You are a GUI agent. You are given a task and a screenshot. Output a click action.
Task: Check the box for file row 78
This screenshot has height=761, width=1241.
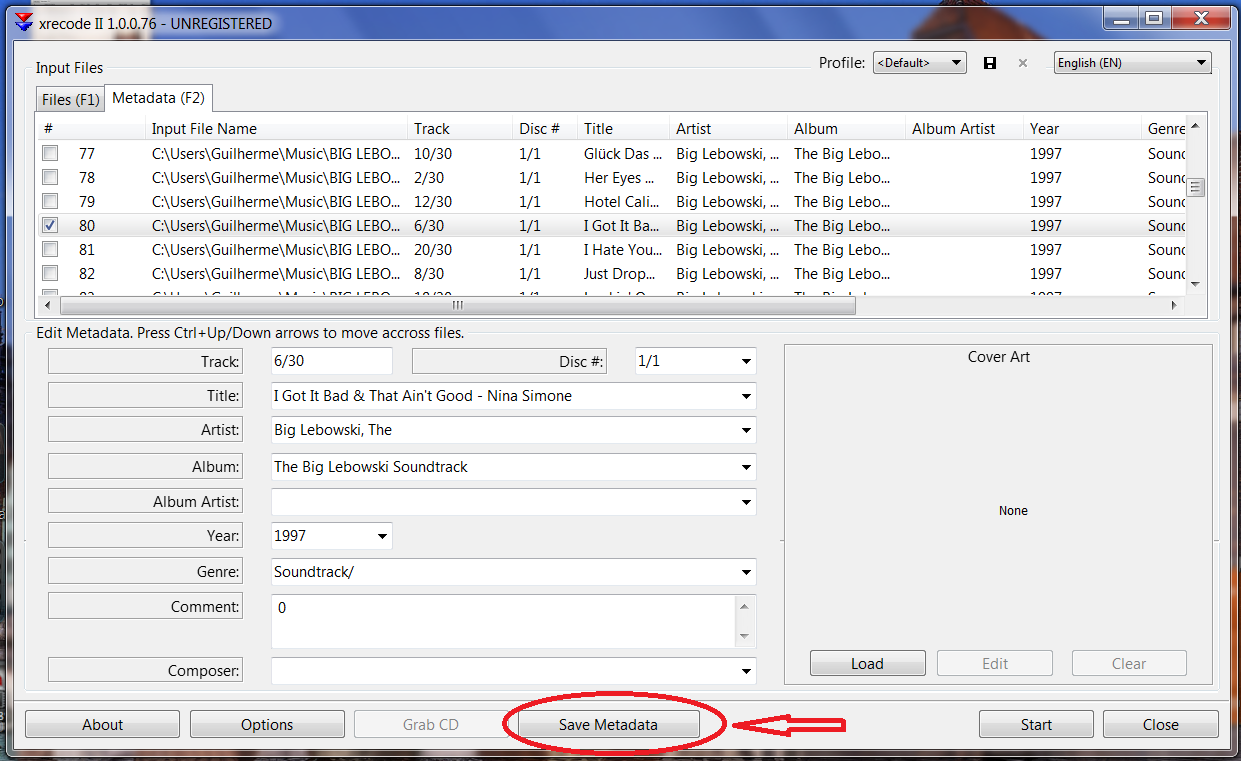click(x=50, y=178)
